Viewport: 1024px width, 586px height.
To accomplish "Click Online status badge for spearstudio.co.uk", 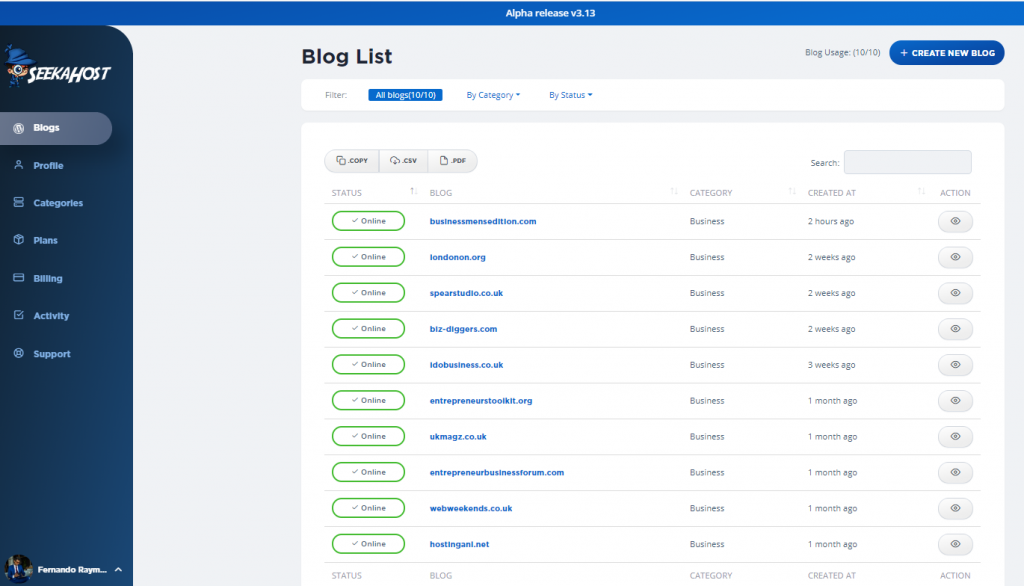I will [368, 293].
